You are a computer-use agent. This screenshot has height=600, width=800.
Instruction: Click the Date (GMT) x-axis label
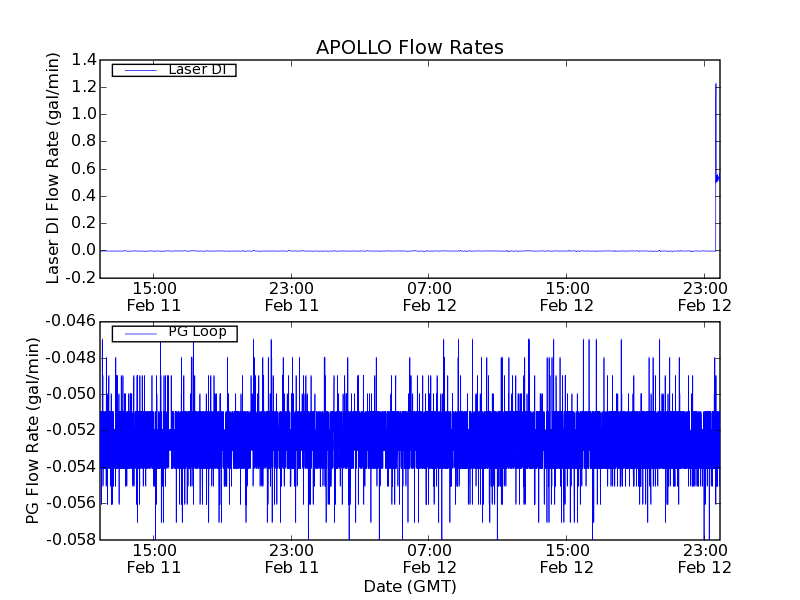tap(409, 586)
